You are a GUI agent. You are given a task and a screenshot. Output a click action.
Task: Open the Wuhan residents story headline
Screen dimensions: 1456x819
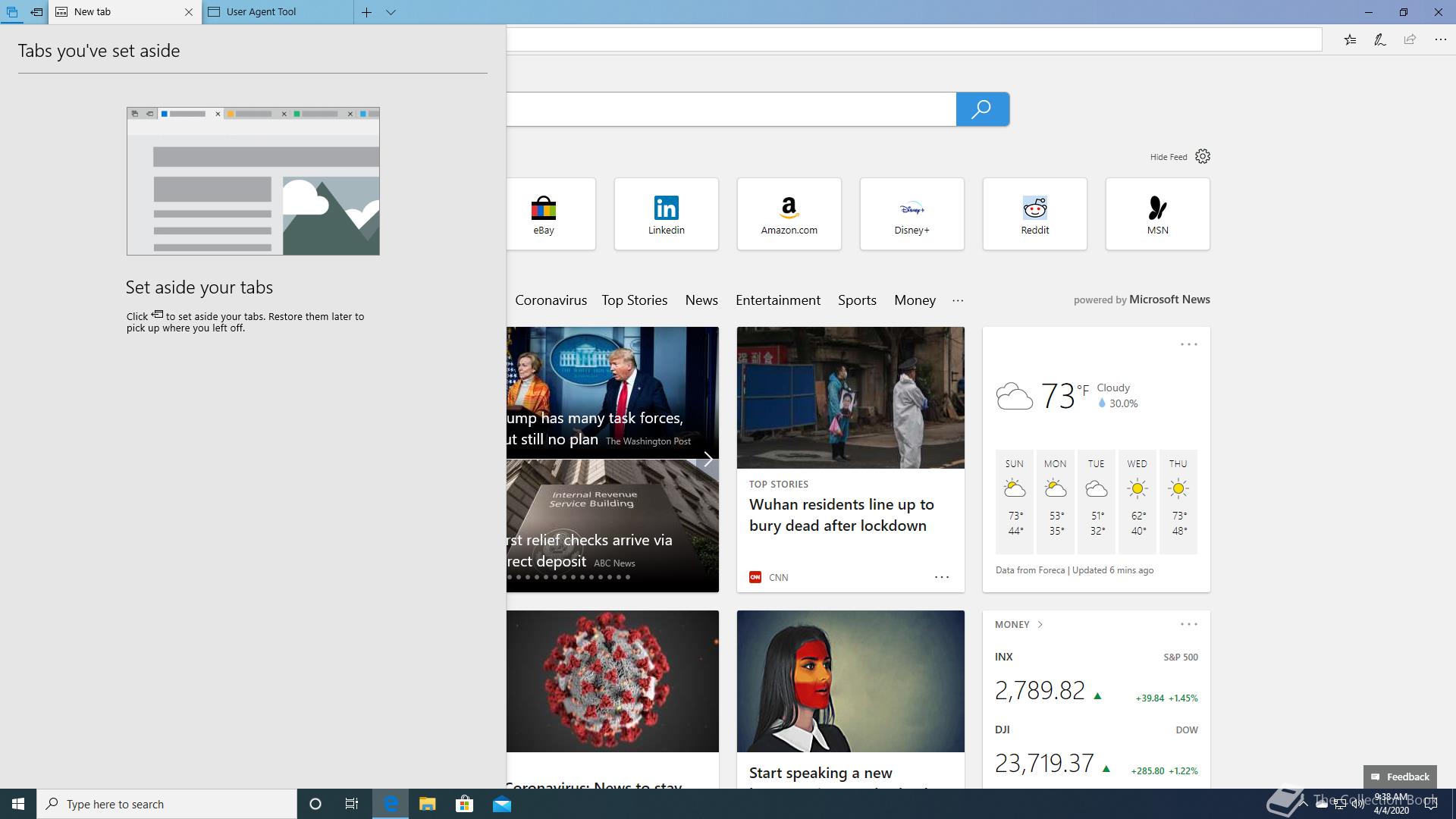[x=842, y=515]
